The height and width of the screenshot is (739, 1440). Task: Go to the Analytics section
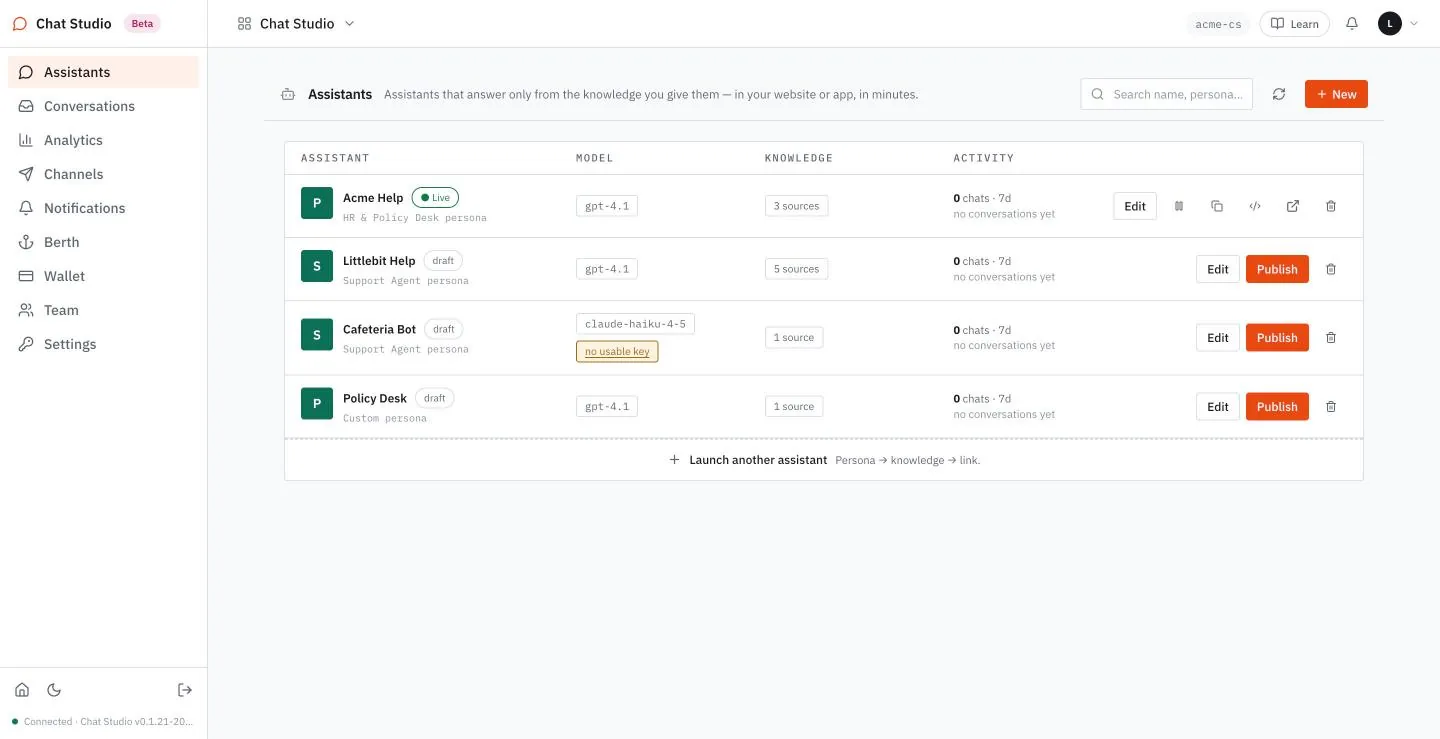point(104,140)
